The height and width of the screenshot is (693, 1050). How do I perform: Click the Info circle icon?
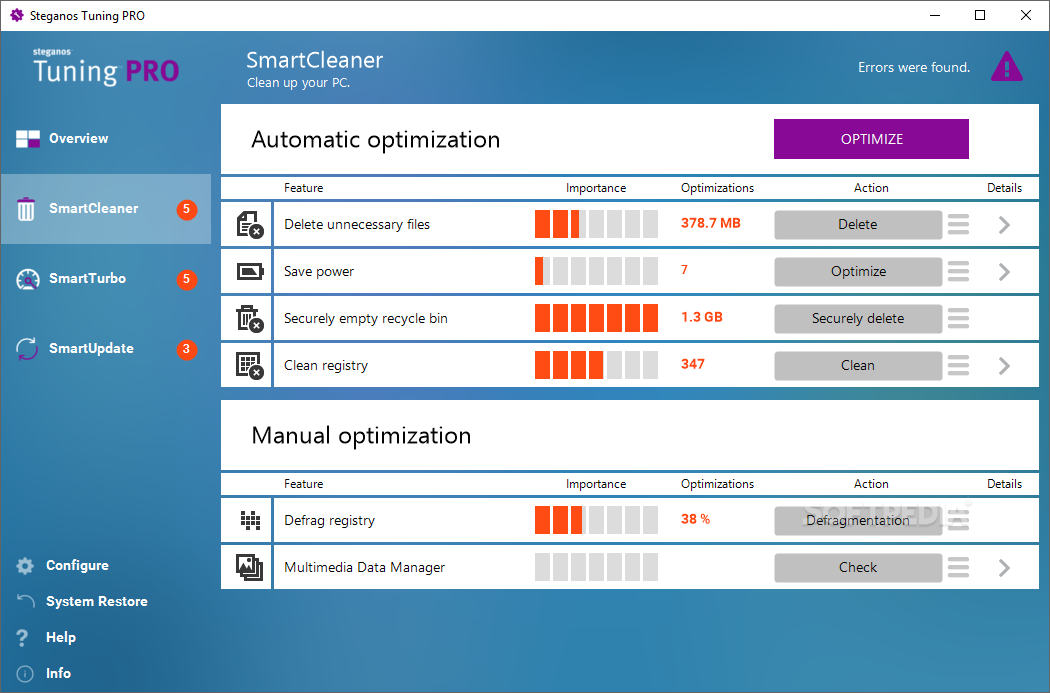[25, 674]
